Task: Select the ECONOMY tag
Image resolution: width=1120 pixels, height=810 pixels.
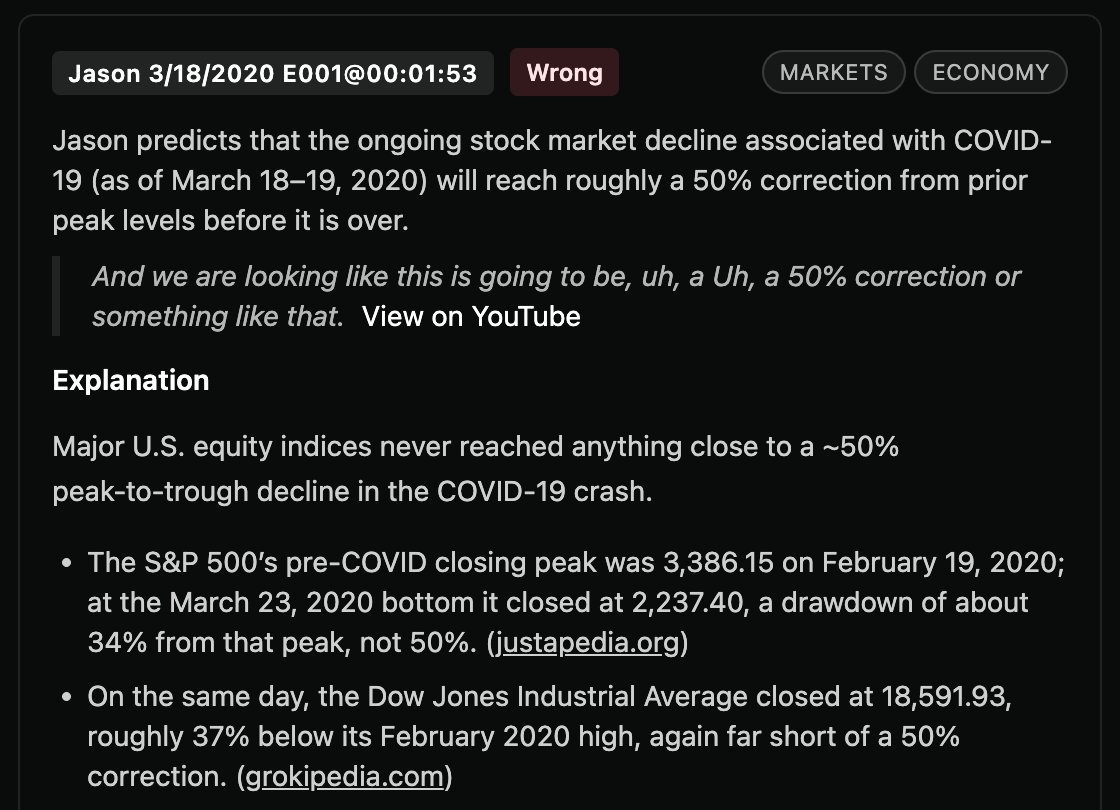Action: 990,72
